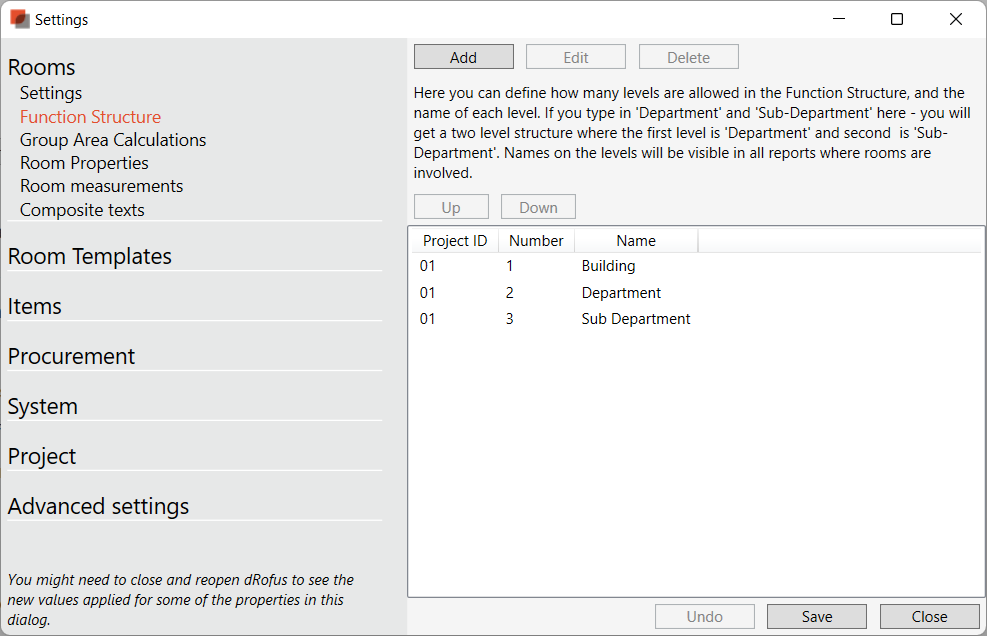Screen dimensions: 987x636
Task: Click the Project ID column header
Action: tap(455, 241)
